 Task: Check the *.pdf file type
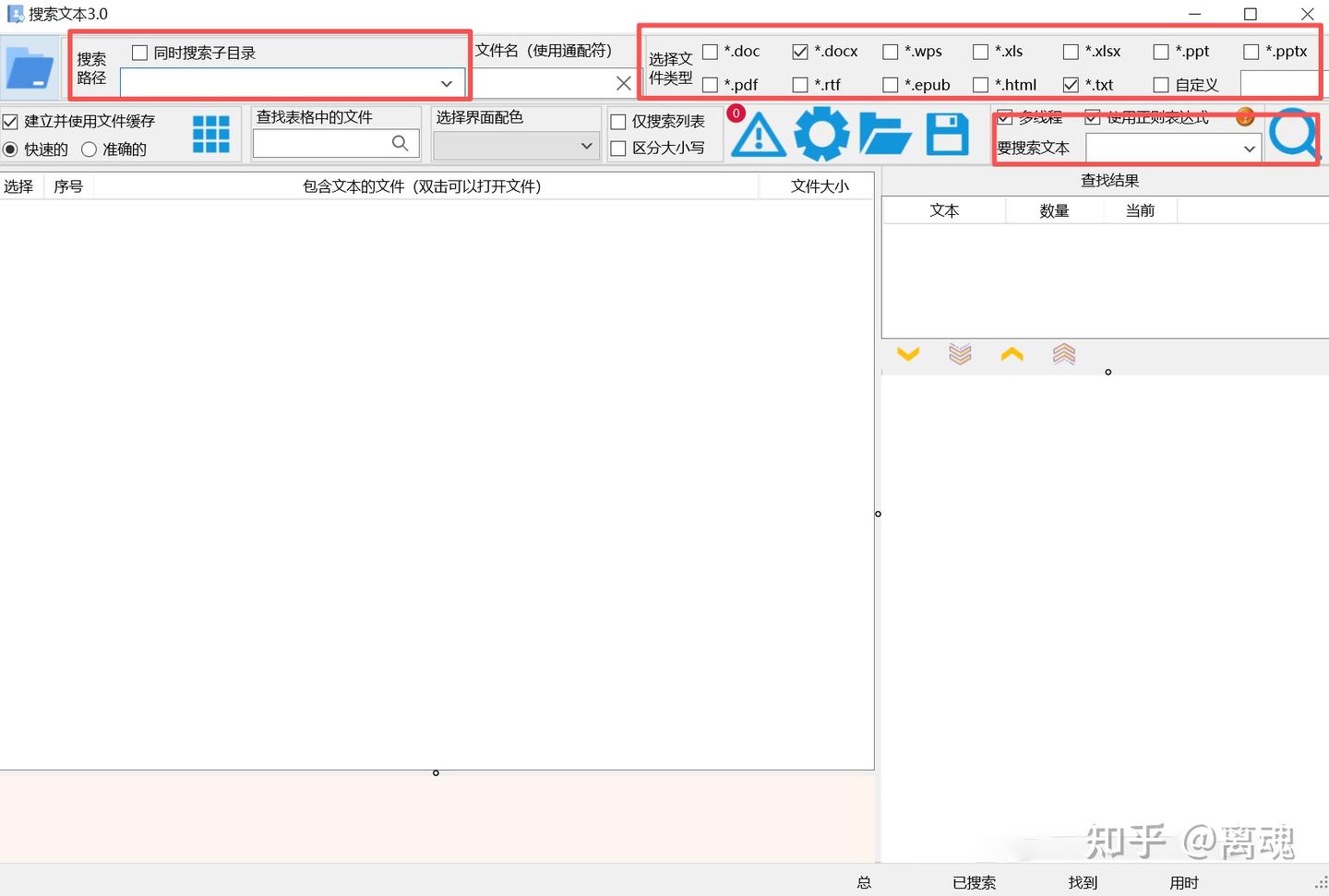pos(710,85)
